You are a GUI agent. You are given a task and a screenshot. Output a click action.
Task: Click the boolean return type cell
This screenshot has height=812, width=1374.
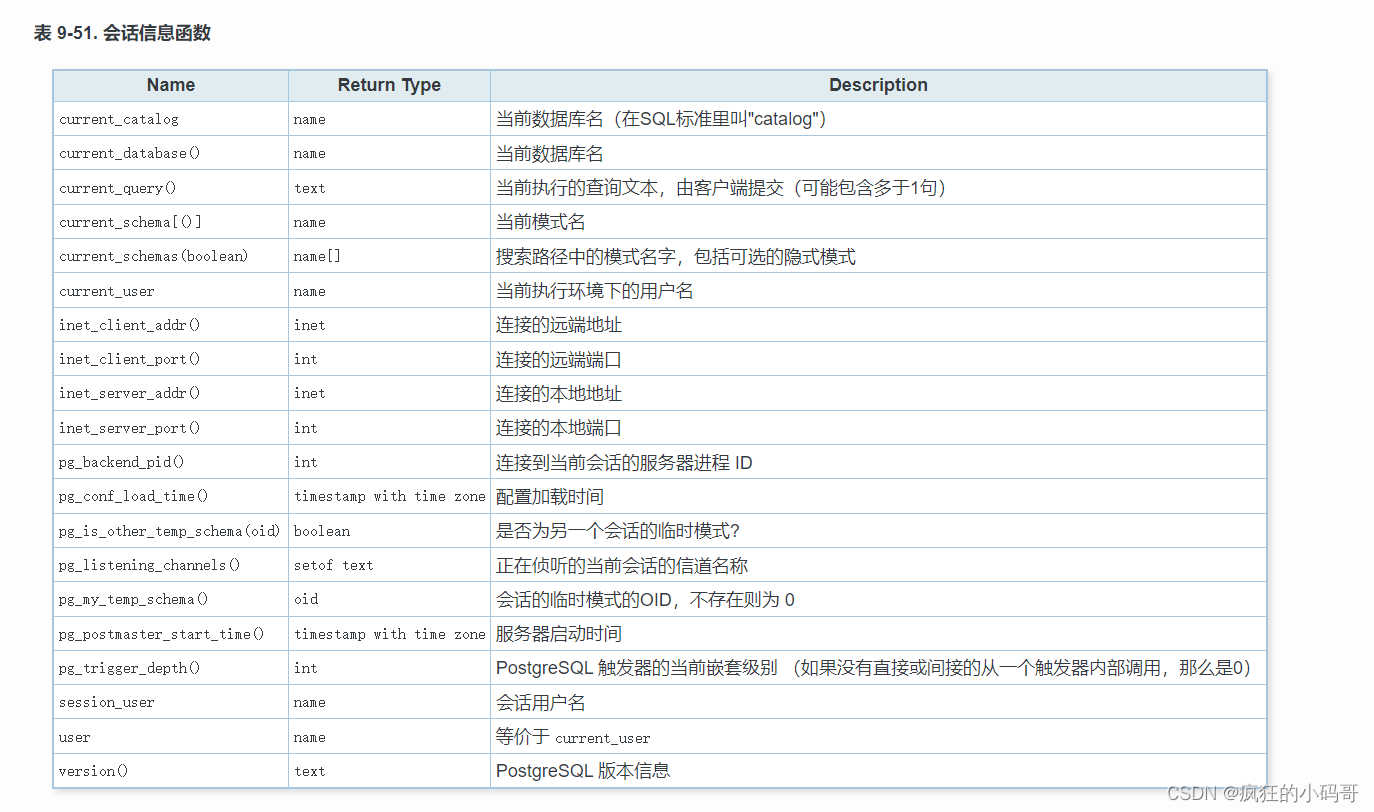(x=389, y=531)
